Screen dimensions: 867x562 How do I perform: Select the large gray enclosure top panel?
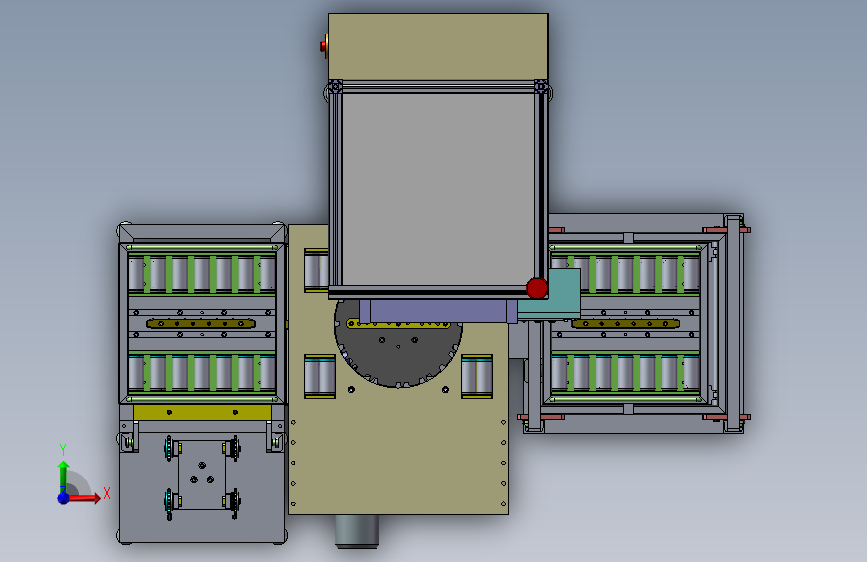coord(438,188)
